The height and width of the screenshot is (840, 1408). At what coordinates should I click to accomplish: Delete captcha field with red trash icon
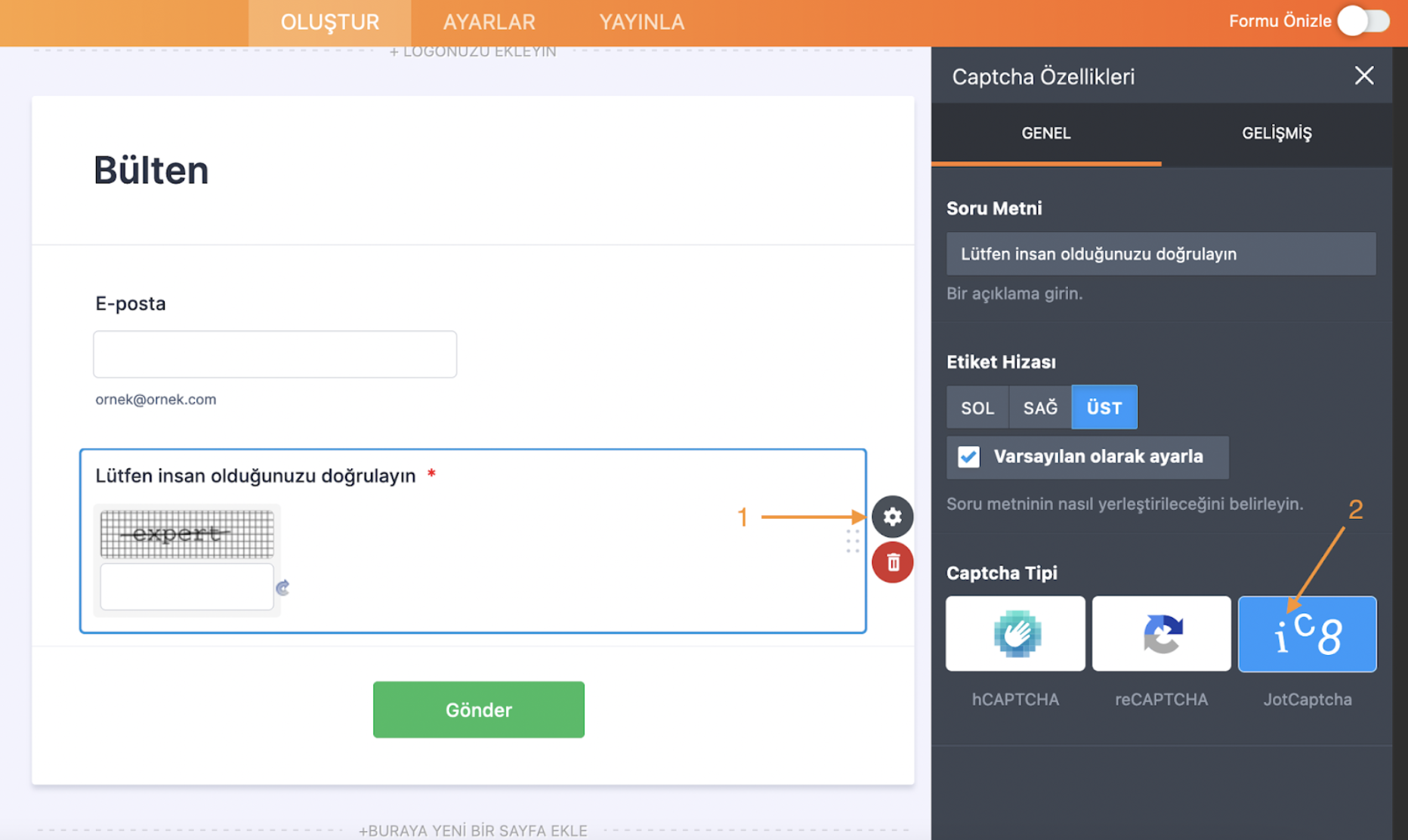tap(892, 563)
